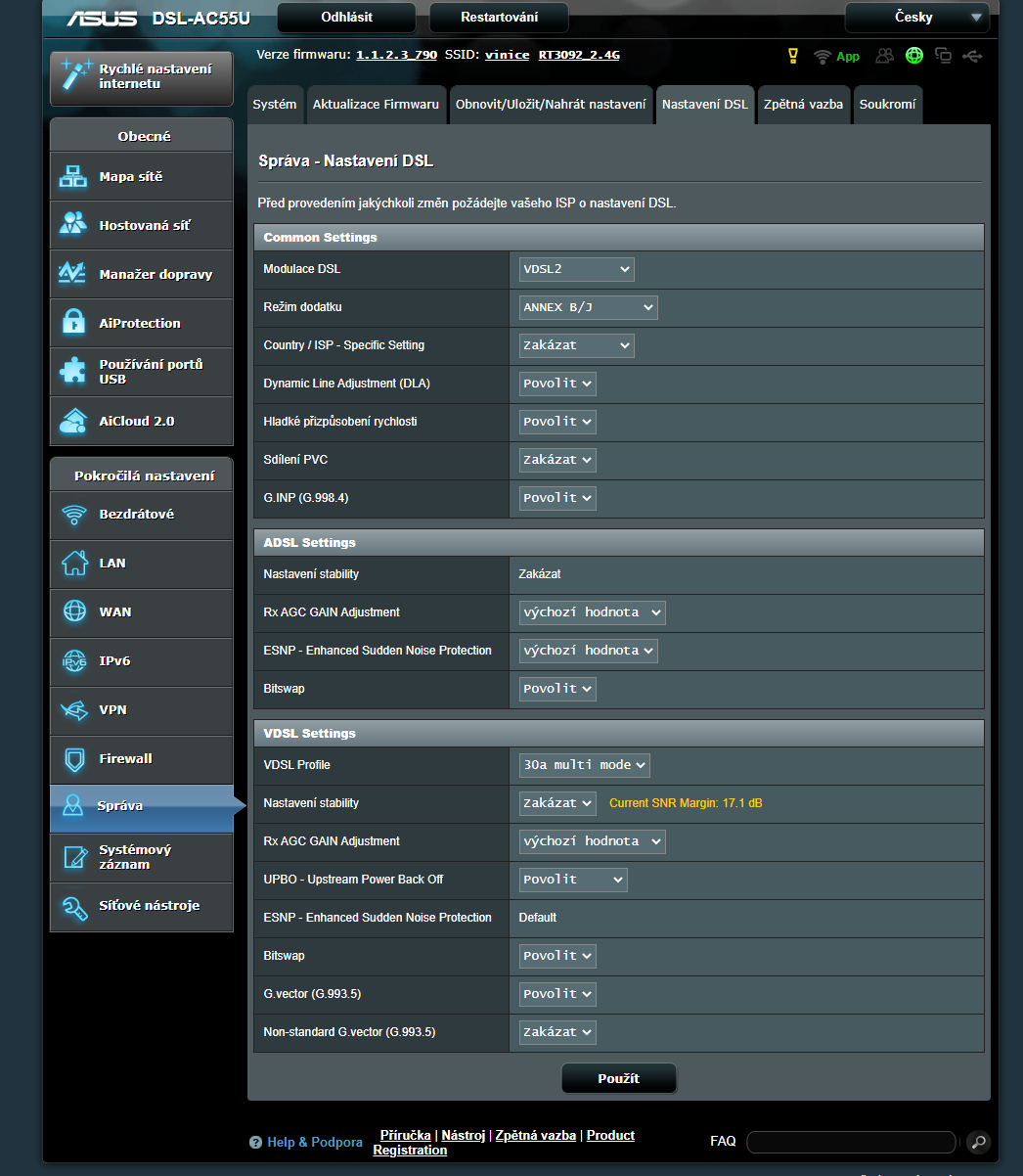Open the Firewall shield icon in sidebar

(x=73, y=759)
